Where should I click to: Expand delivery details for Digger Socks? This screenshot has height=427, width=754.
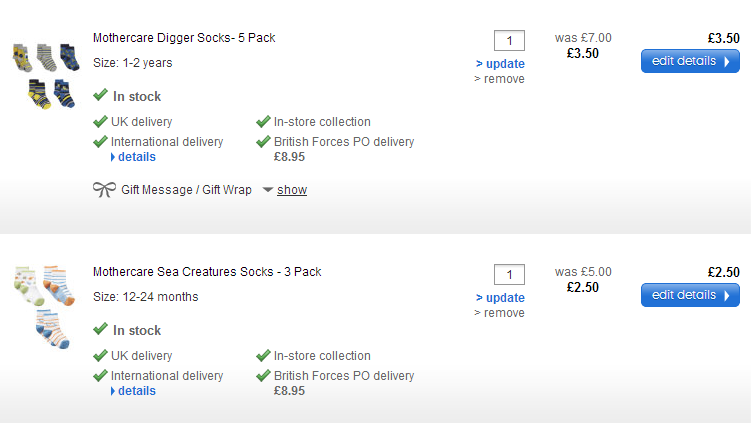click(133, 157)
